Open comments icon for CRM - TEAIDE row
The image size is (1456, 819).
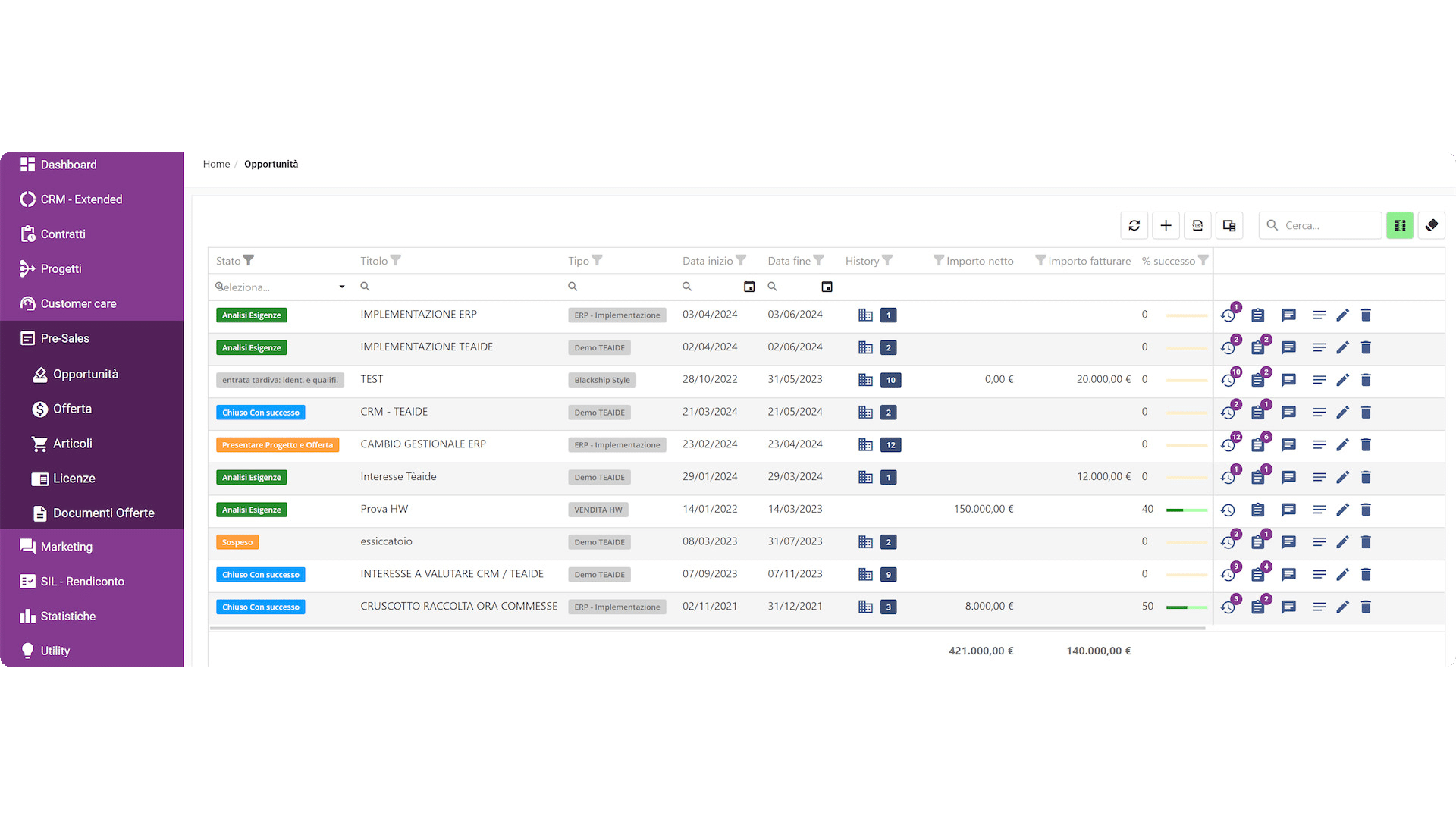(1288, 413)
